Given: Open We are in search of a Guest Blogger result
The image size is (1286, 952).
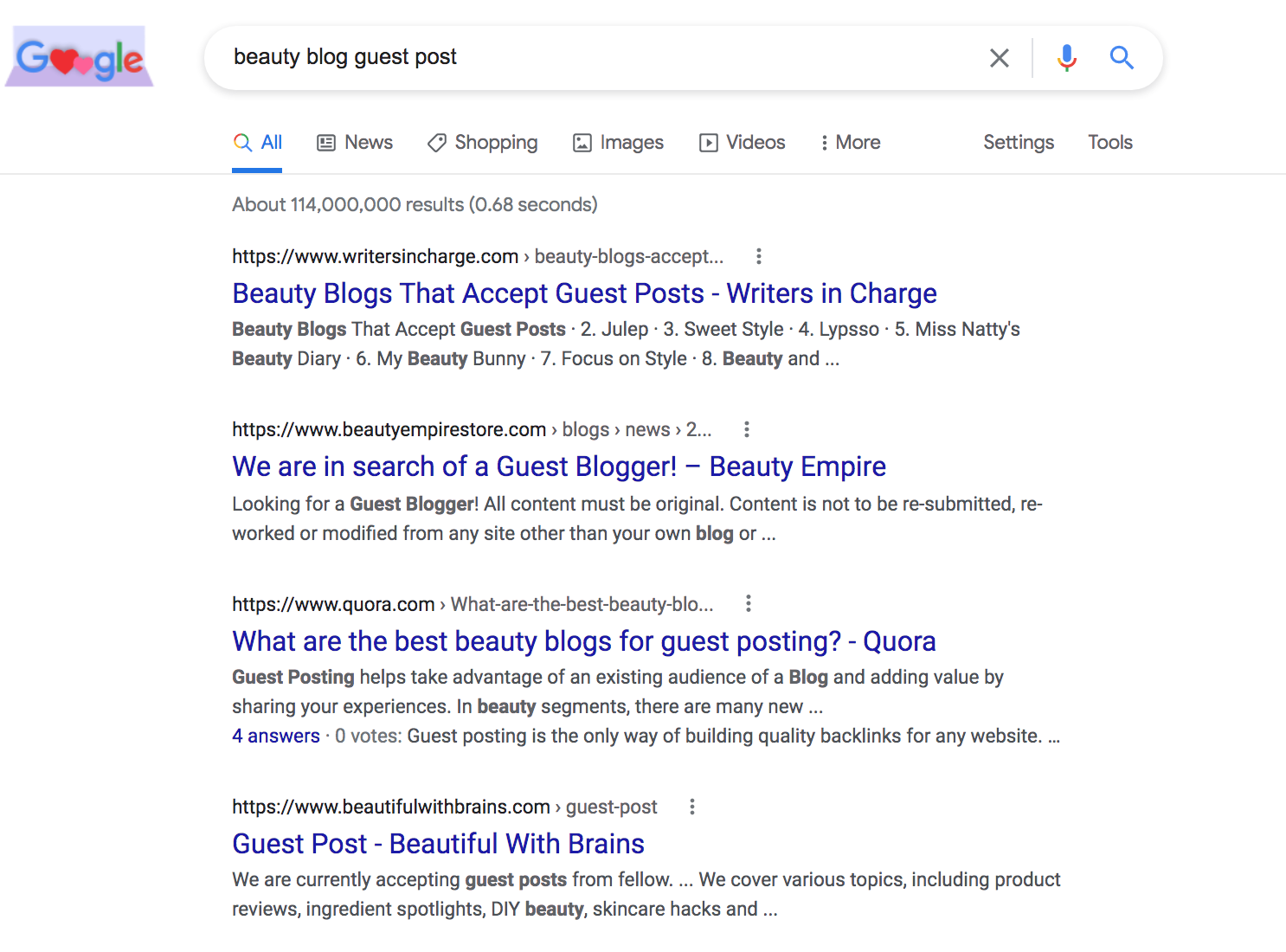Looking at the screenshot, I should coord(559,466).
